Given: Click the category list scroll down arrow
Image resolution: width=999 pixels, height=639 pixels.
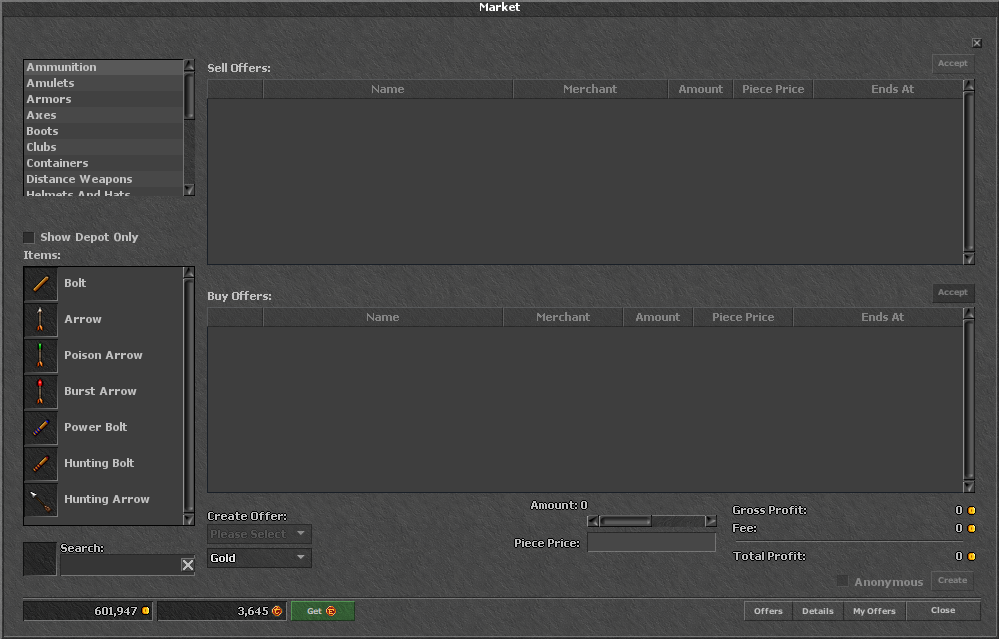Looking at the screenshot, I should (x=189, y=190).
